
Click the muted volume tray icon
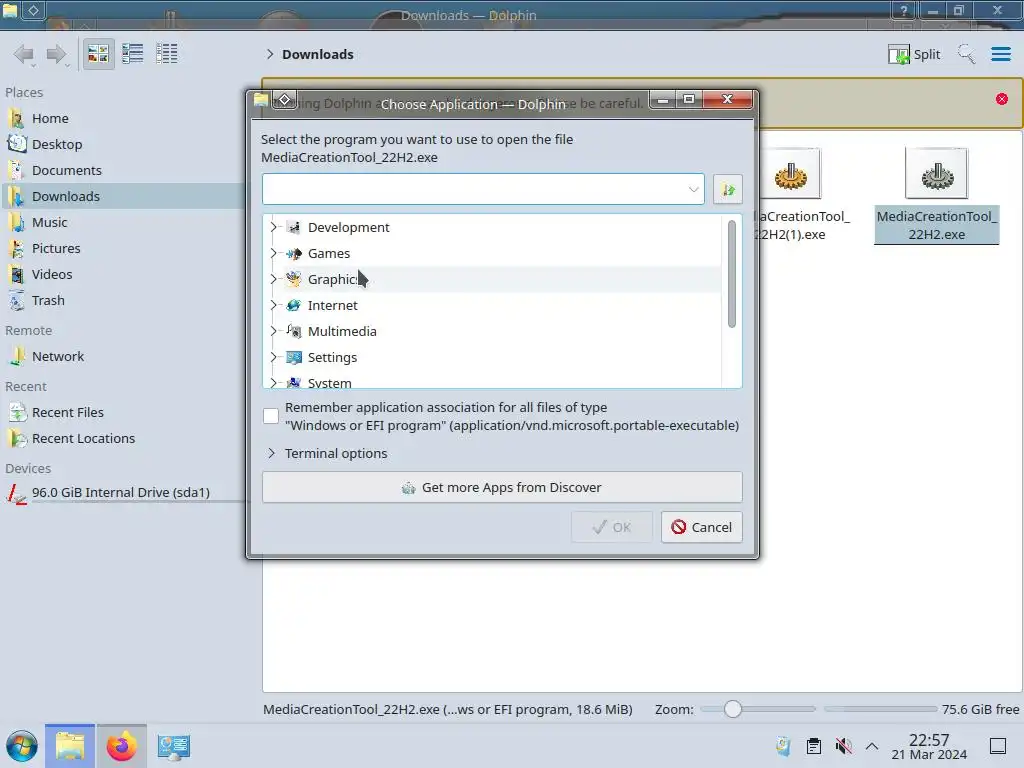coord(844,746)
